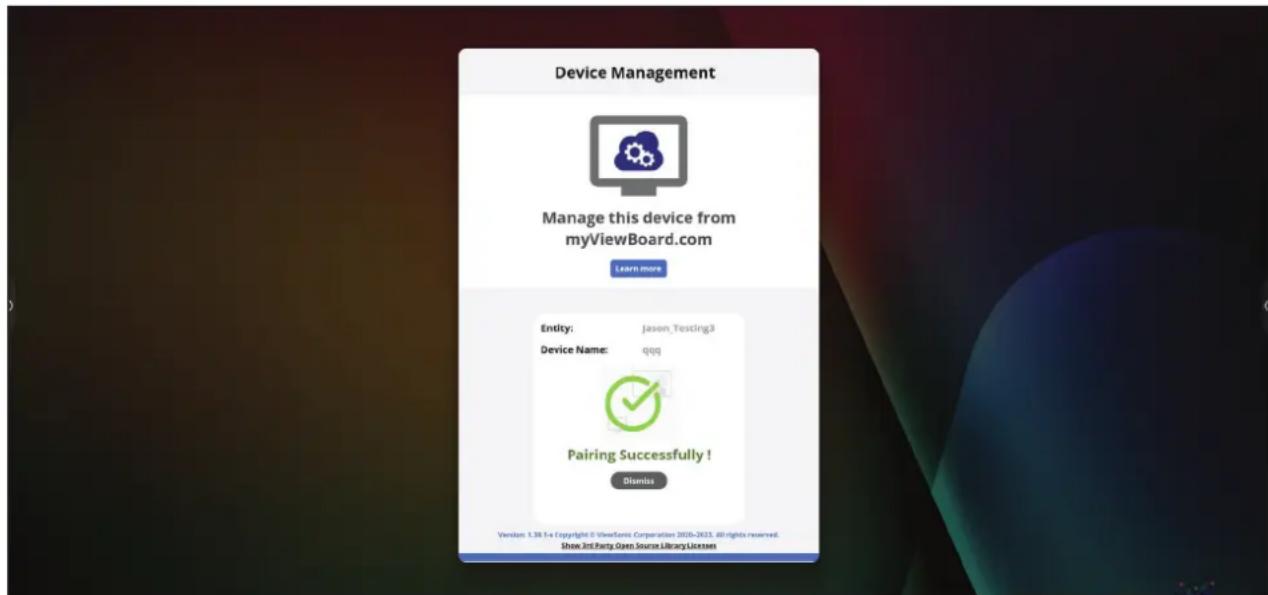Click the entity value Jason_Testing3
1268x595 pixels.
(x=678, y=328)
